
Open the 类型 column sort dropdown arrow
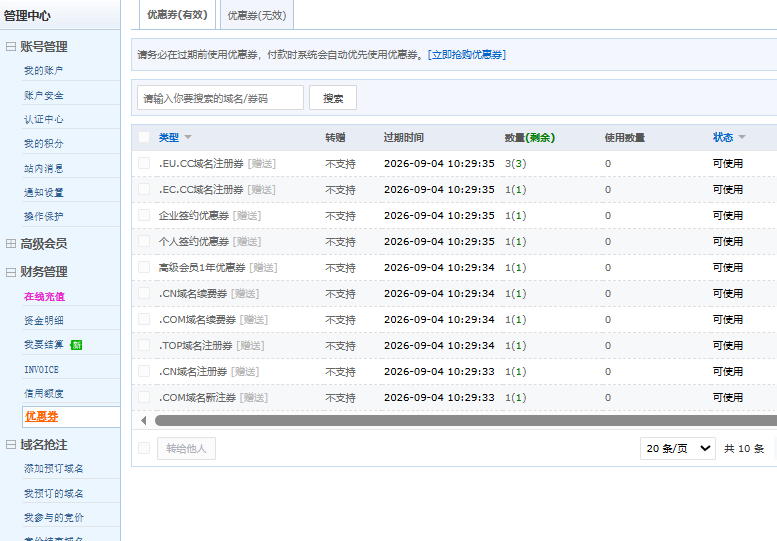point(188,137)
